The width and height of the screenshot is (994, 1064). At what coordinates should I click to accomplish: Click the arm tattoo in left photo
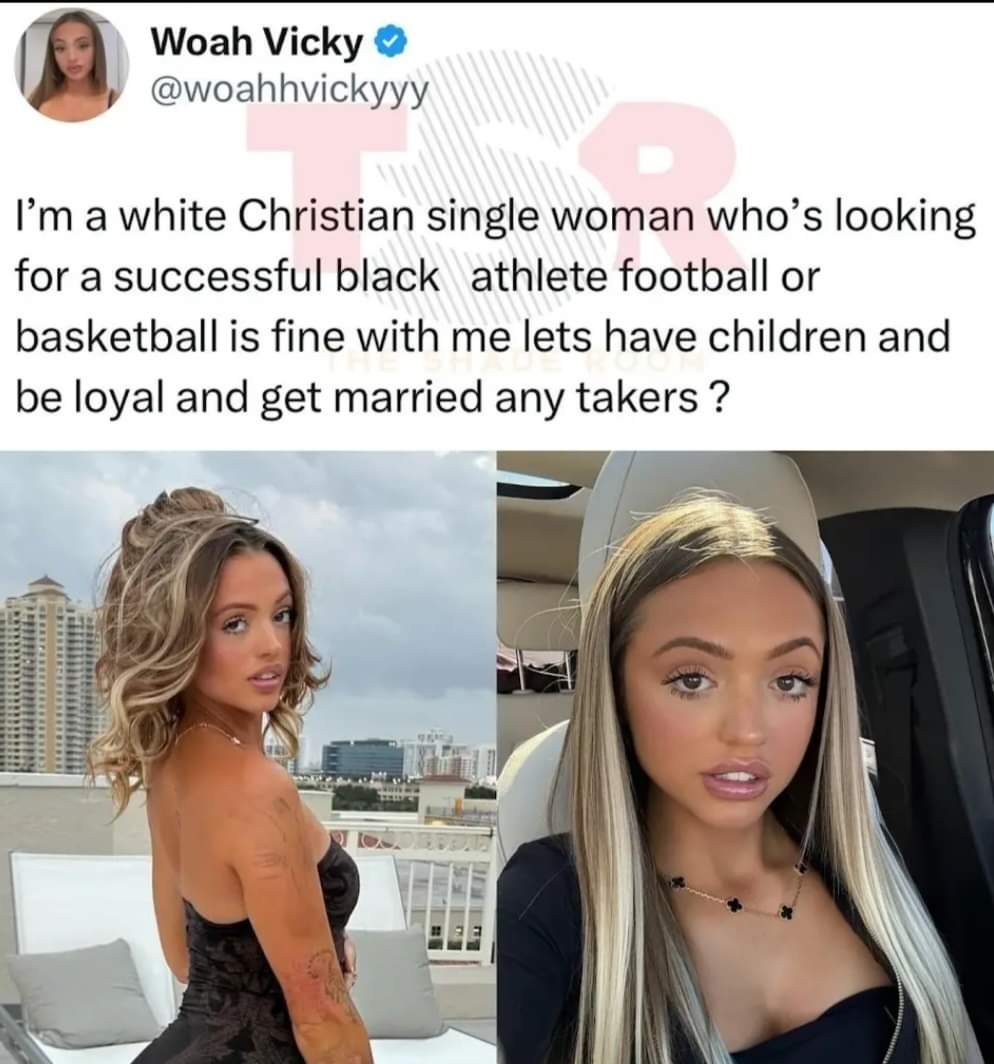326,984
